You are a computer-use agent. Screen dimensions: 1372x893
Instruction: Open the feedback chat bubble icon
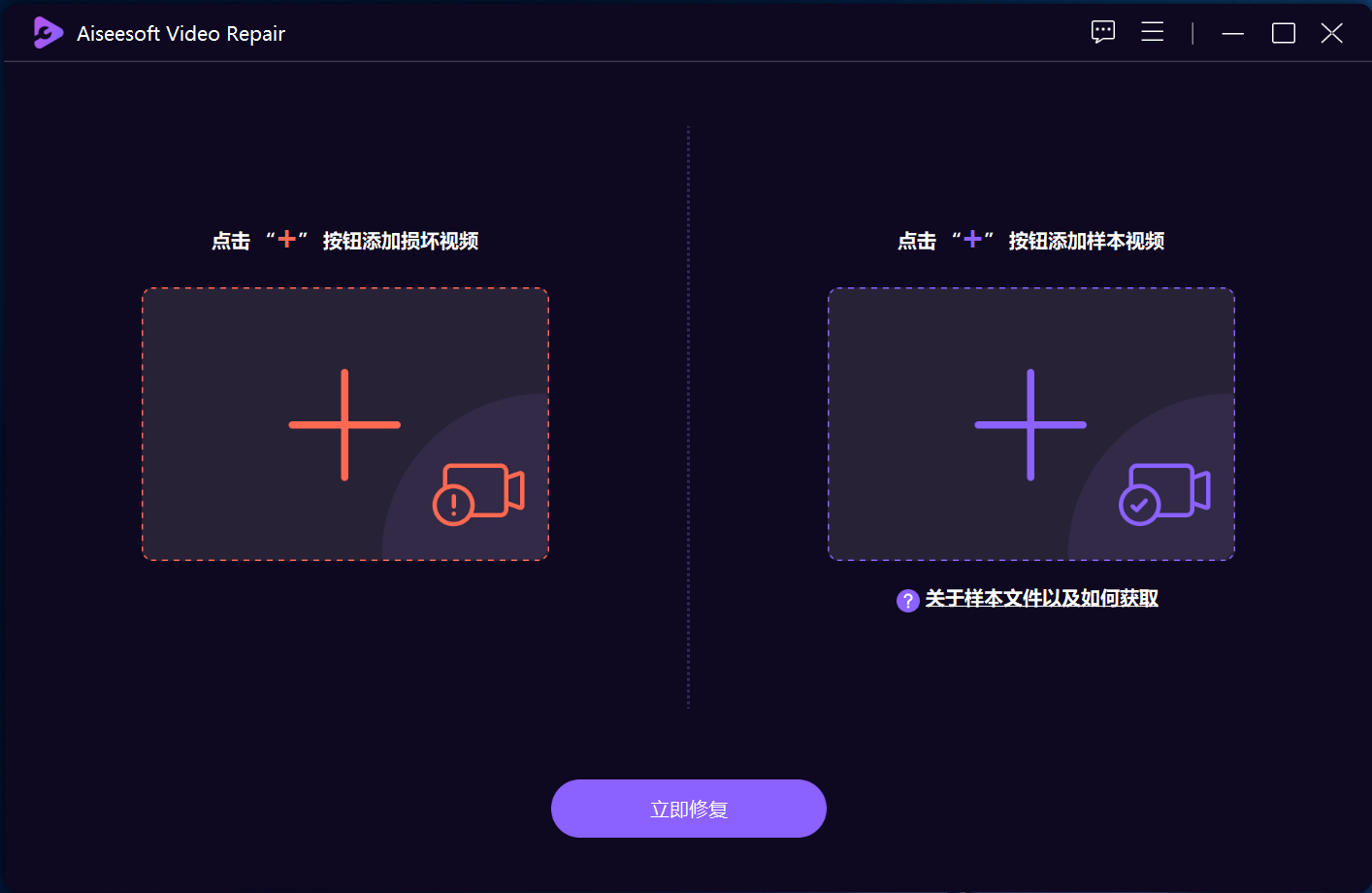(x=1103, y=32)
